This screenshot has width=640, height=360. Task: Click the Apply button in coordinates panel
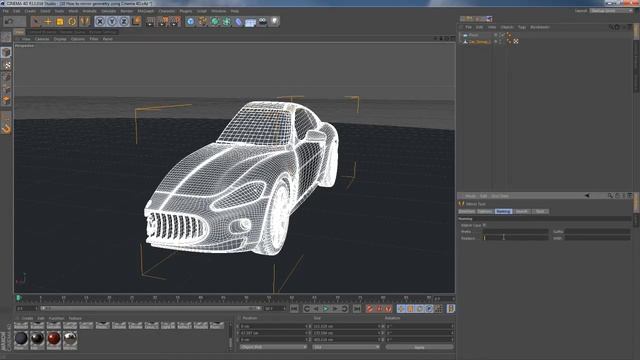[x=420, y=347]
